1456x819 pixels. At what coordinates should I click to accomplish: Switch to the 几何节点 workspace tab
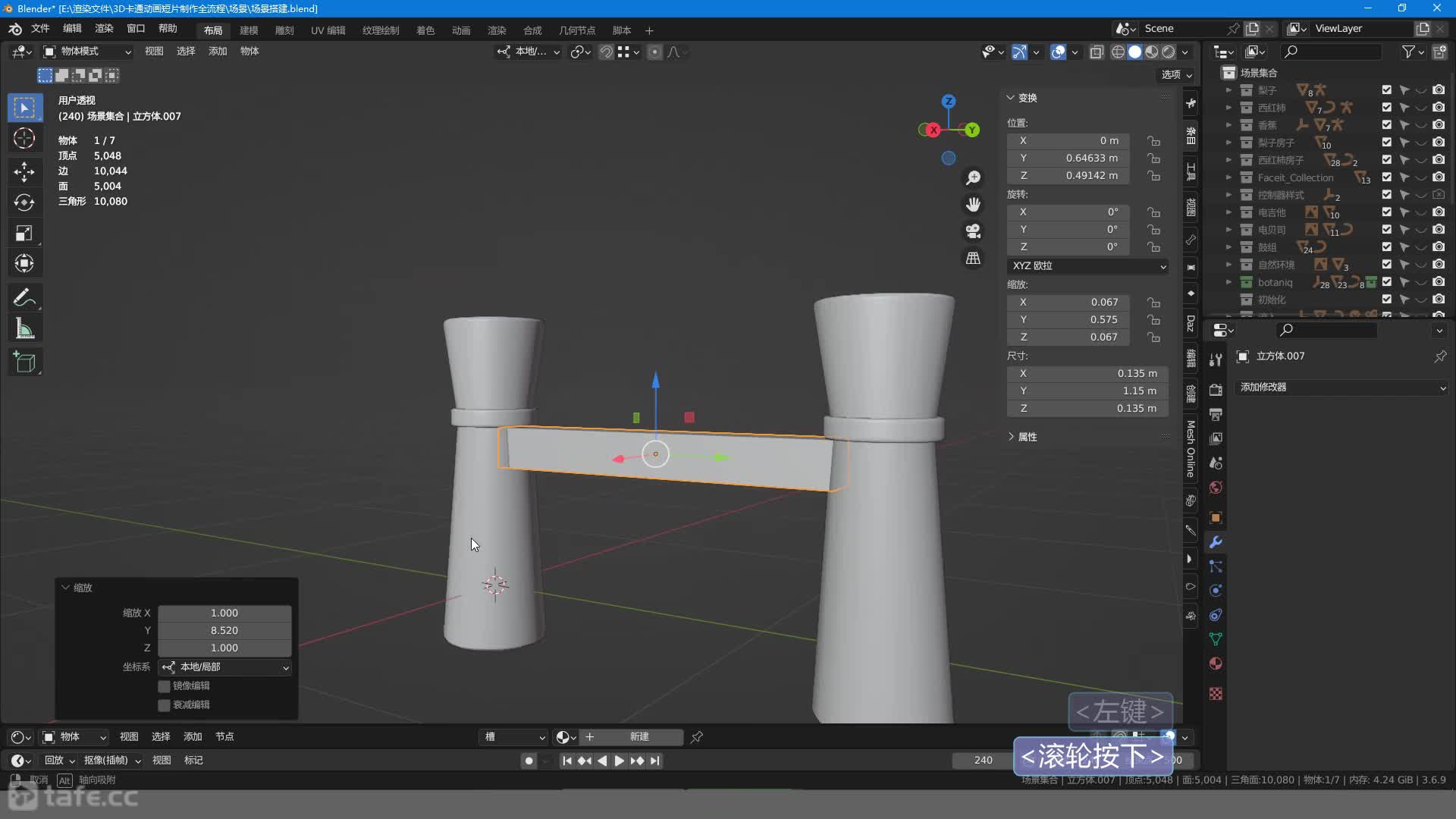click(577, 30)
